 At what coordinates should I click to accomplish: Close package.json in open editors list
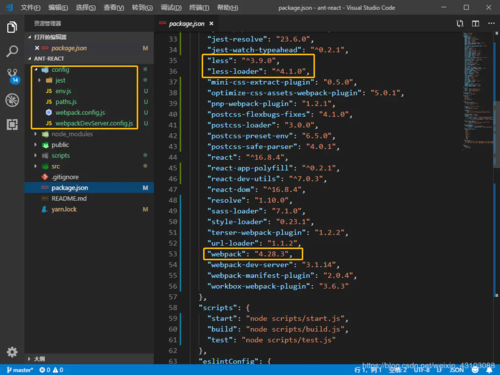37,48
